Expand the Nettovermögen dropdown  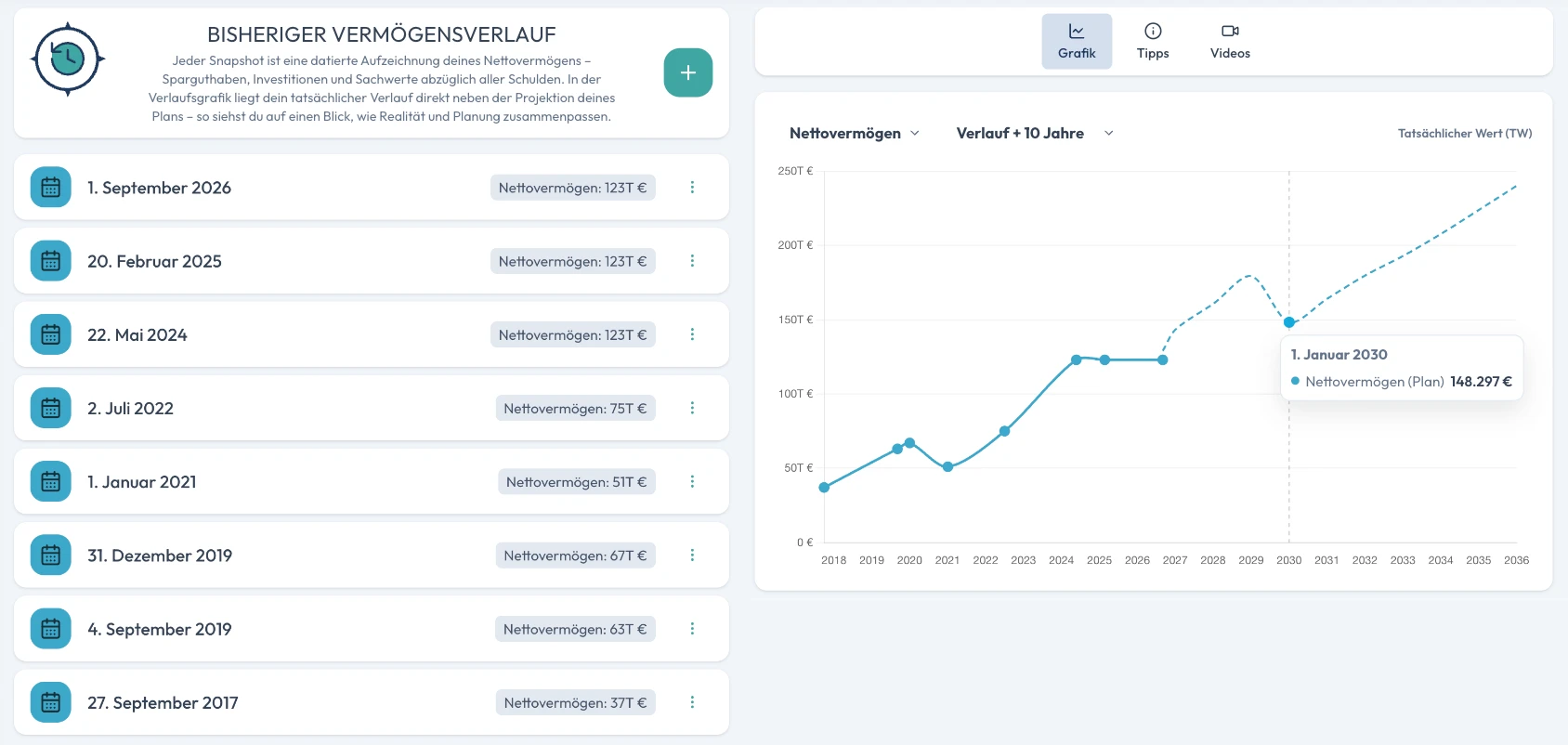(855, 133)
